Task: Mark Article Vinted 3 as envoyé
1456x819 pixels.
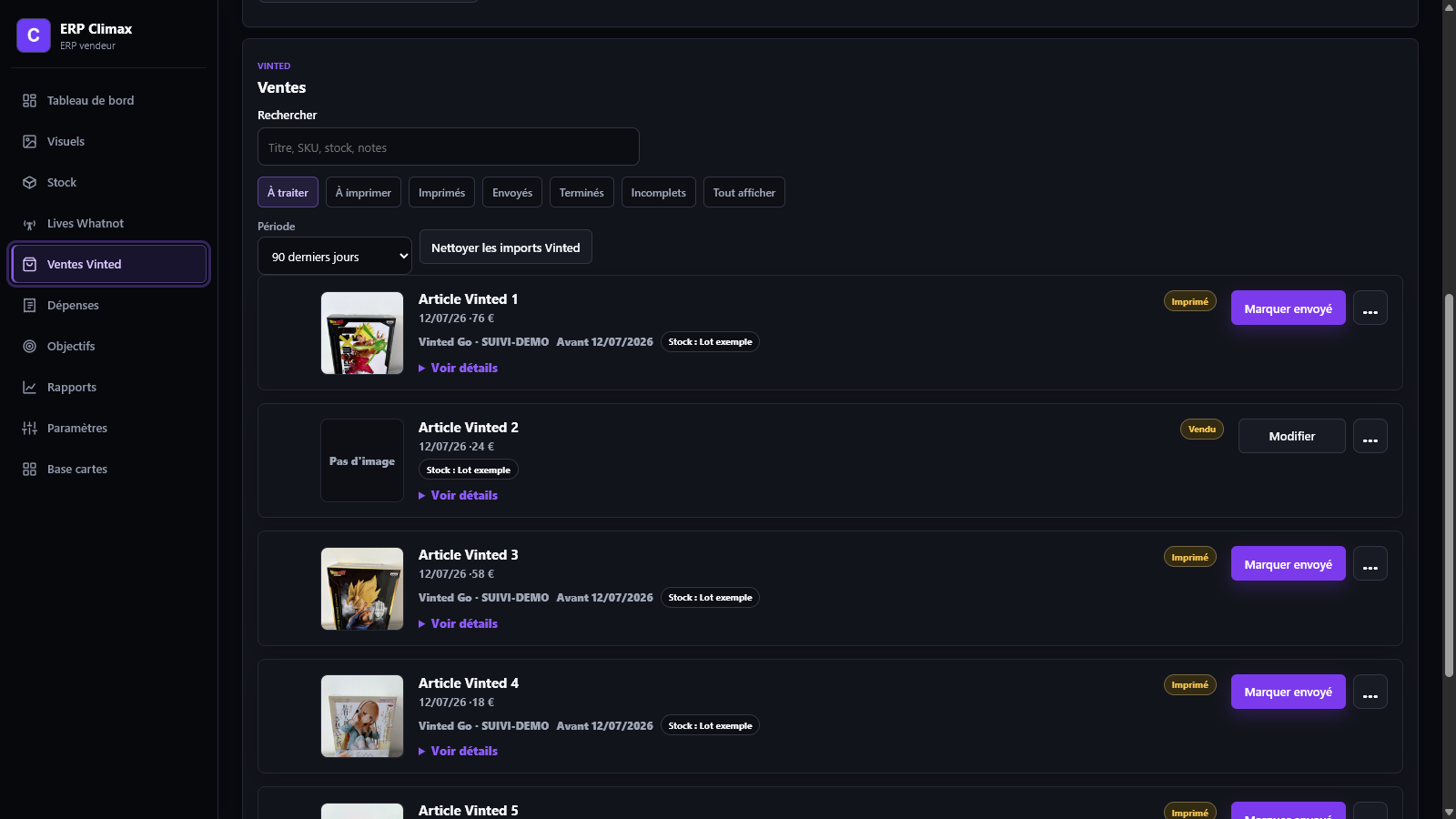Action: tap(1289, 563)
